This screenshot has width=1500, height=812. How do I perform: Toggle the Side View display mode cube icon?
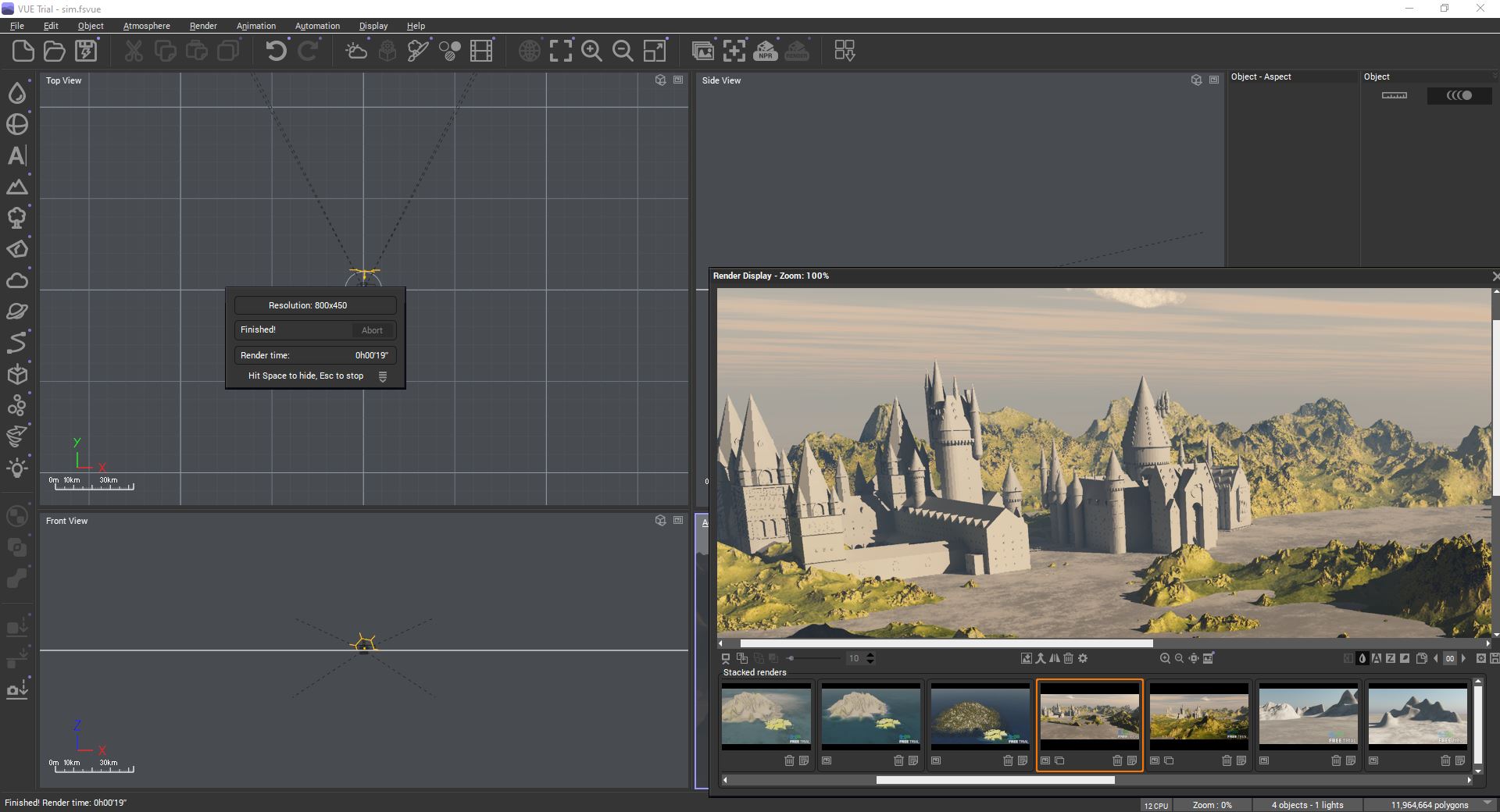pos(1196,80)
